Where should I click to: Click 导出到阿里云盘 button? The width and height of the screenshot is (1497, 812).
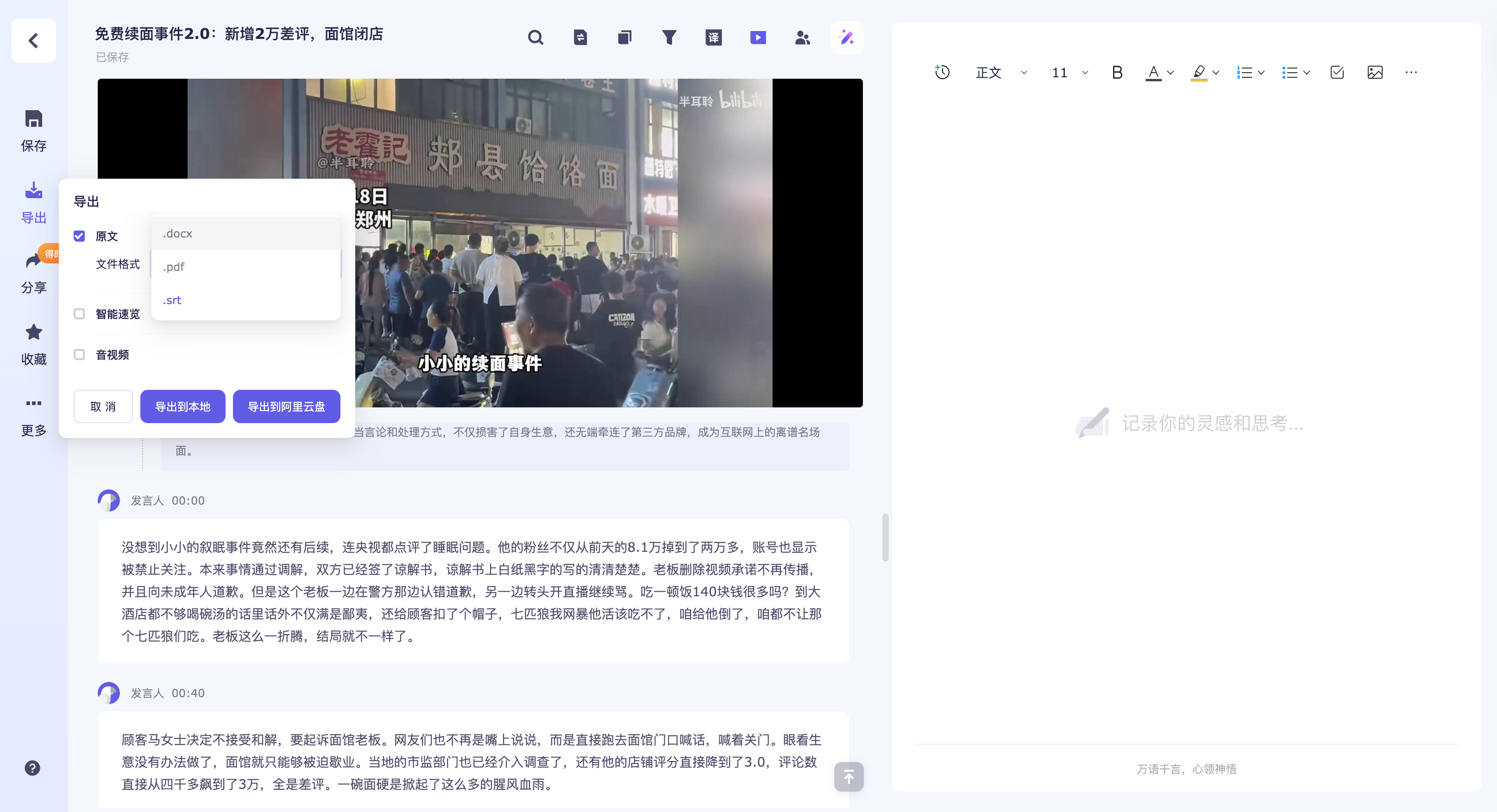pos(287,406)
